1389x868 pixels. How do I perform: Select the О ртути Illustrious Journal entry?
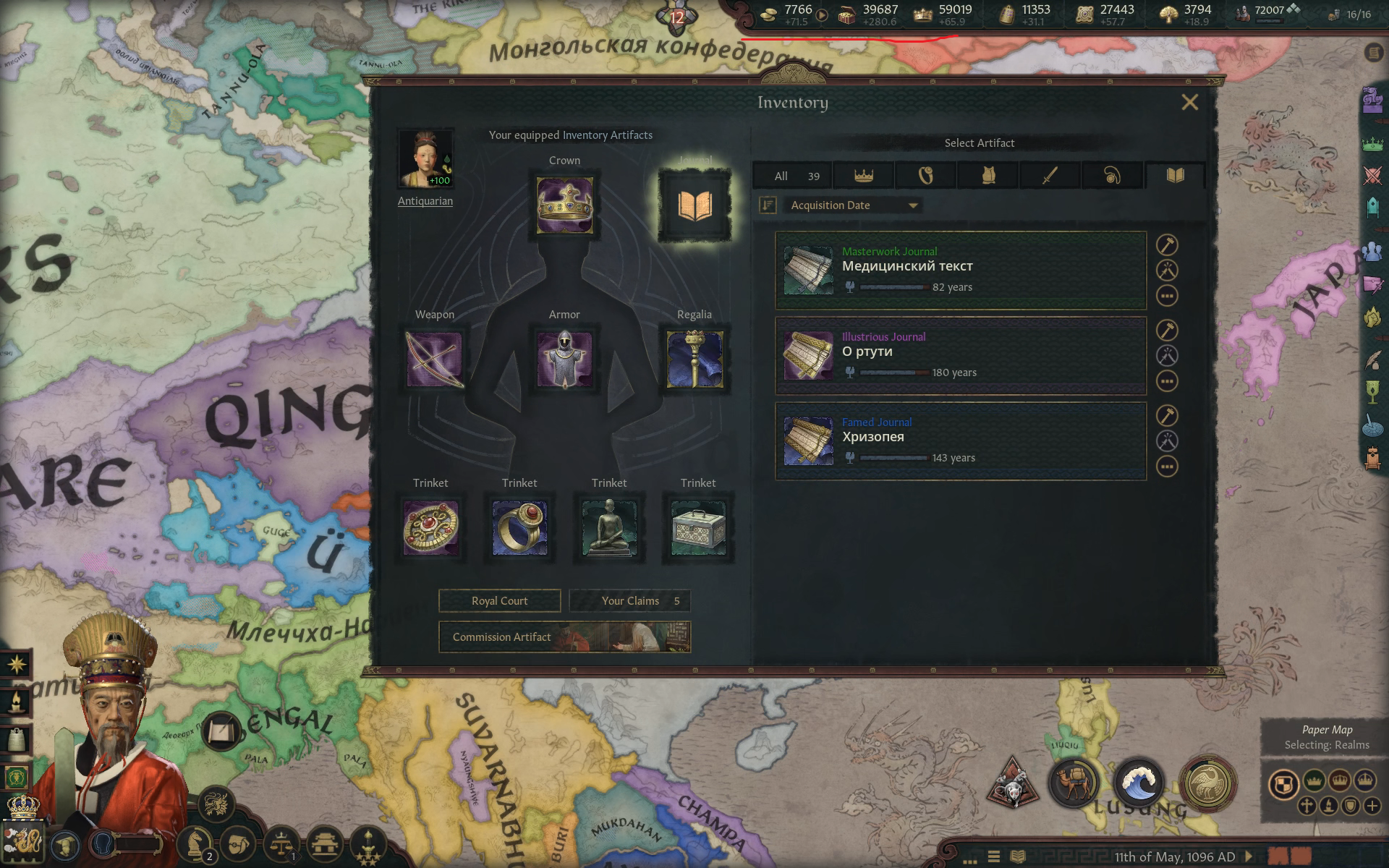coord(961,355)
